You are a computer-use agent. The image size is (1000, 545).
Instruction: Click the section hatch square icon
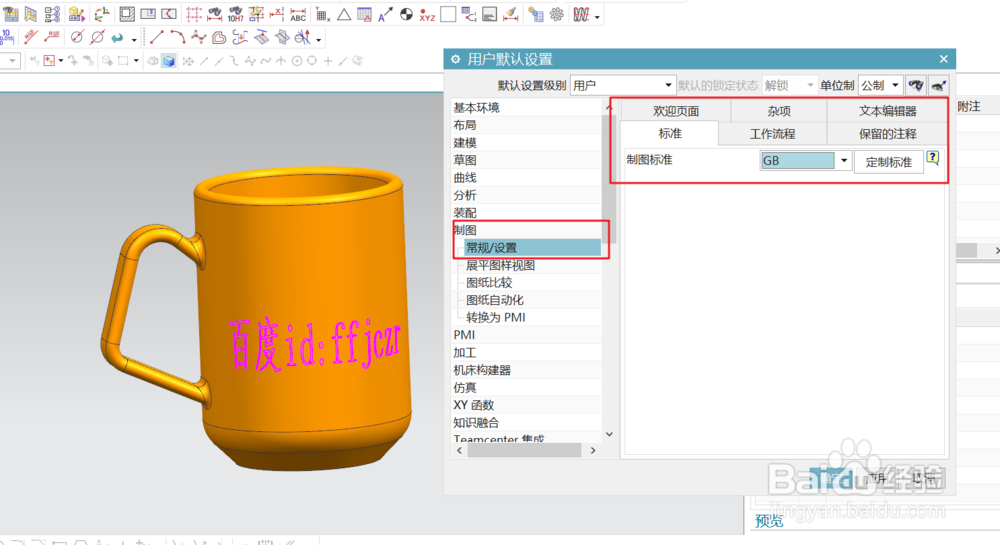(x=127, y=14)
